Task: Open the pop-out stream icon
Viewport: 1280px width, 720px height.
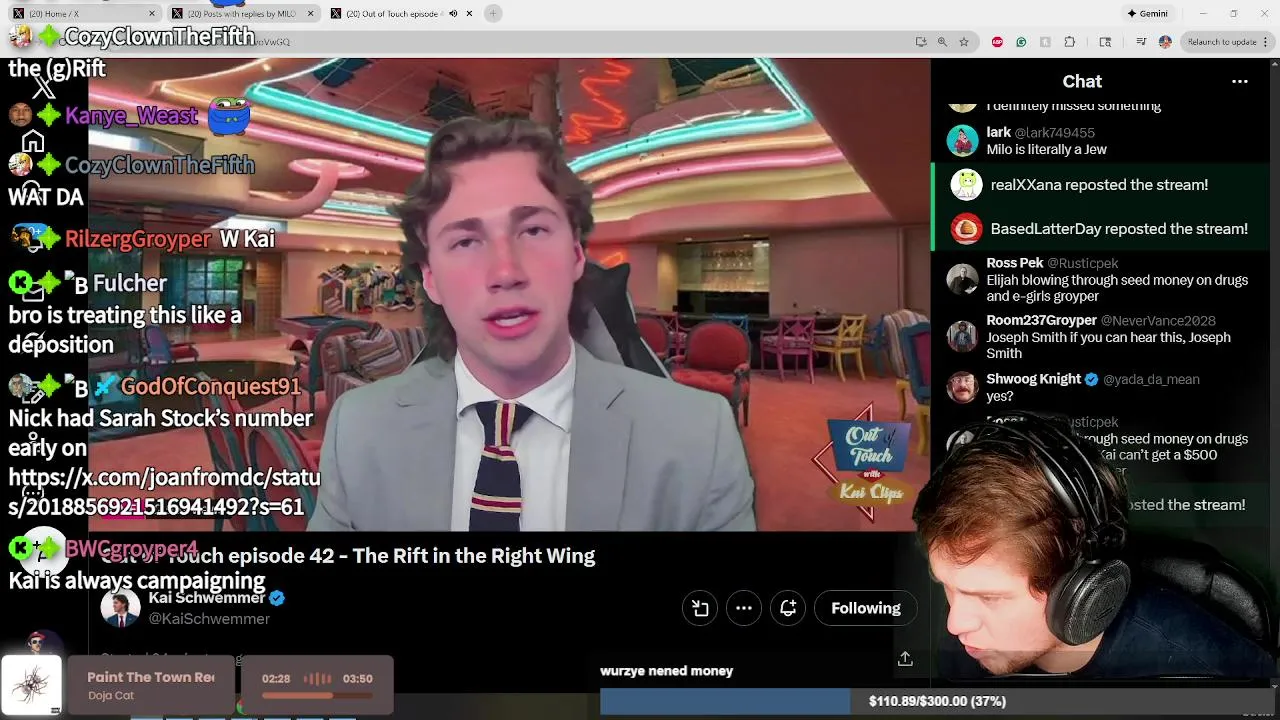Action: [700, 608]
